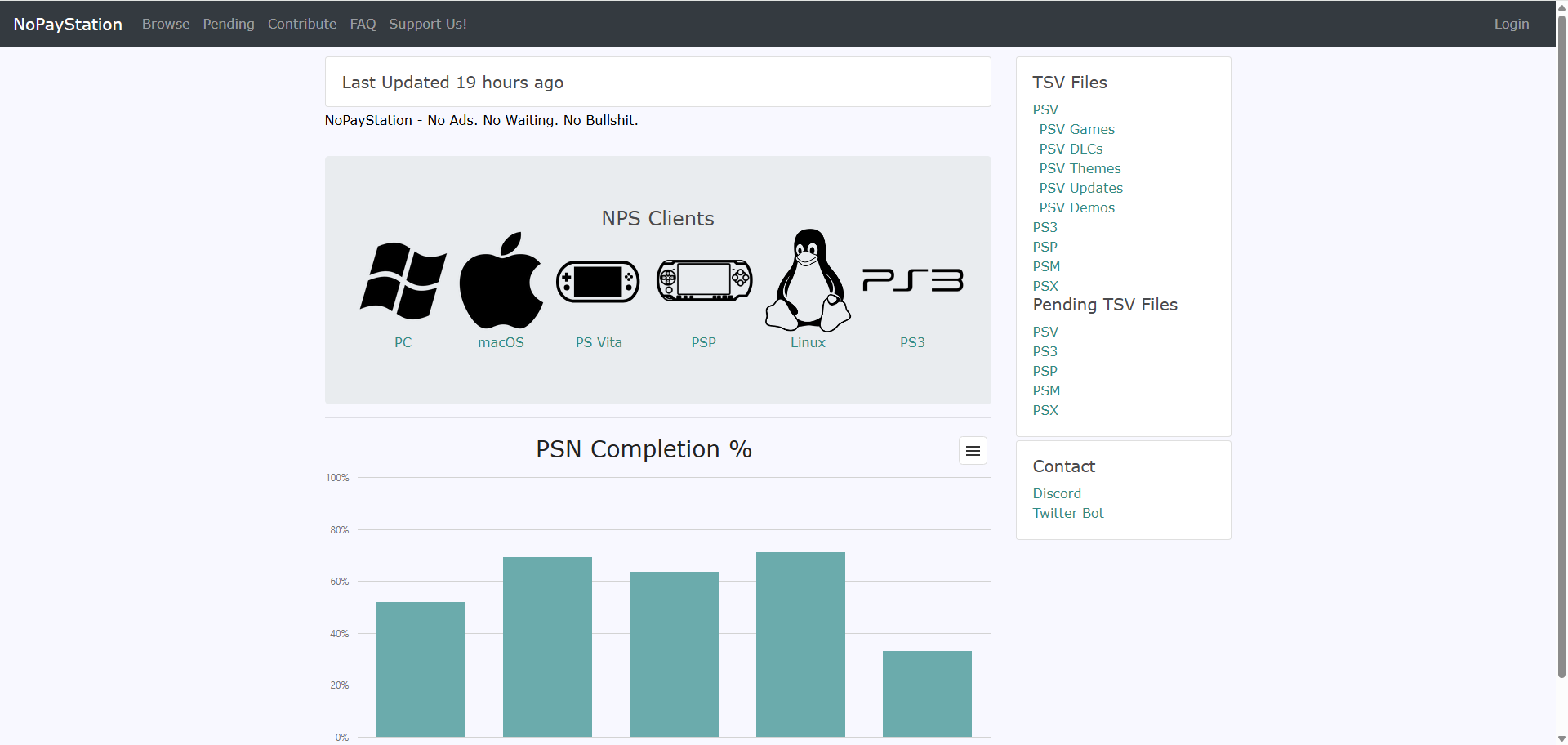
Task: Open the Browse menu item
Action: pos(166,25)
